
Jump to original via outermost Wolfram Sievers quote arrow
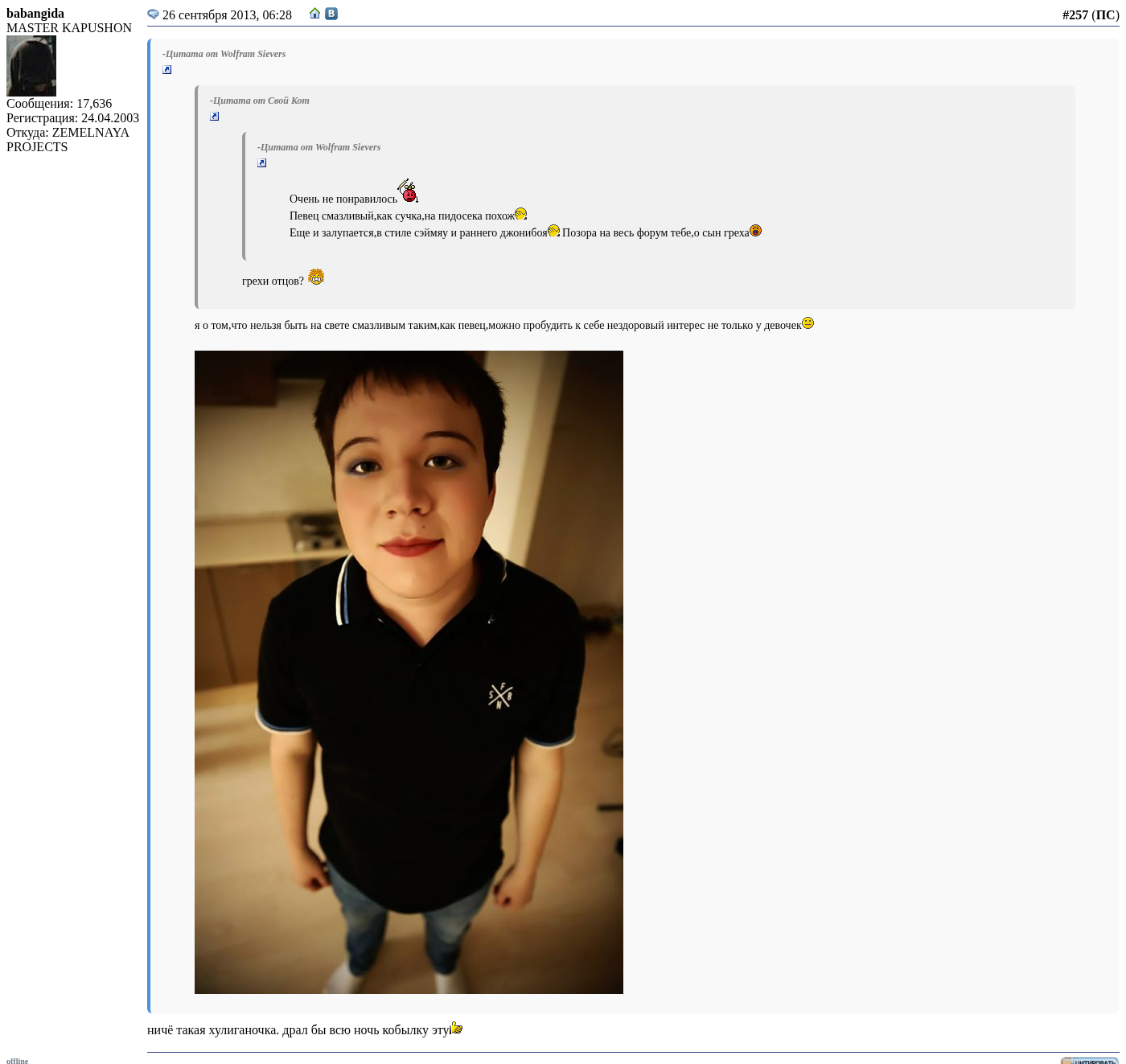[x=167, y=70]
